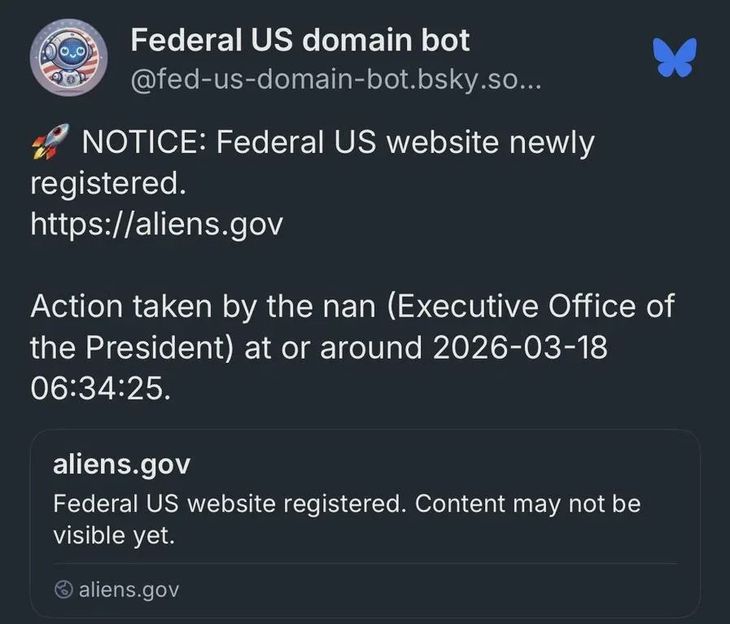This screenshot has width=730, height=624.
Task: Click the Bluesky butterfly logo
Action: click(x=674, y=58)
